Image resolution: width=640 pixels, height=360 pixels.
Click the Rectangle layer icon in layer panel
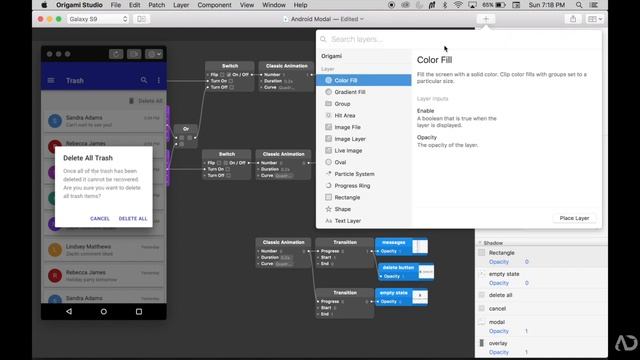point(482,253)
